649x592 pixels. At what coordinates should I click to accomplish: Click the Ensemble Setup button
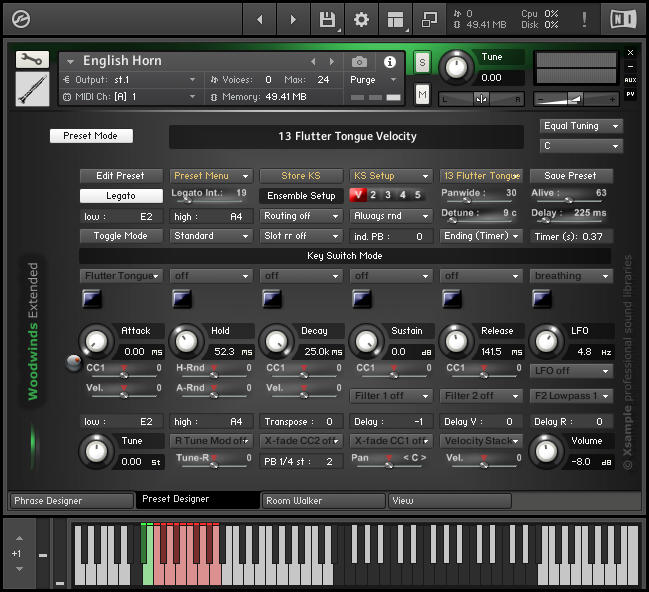pyautogui.click(x=301, y=196)
